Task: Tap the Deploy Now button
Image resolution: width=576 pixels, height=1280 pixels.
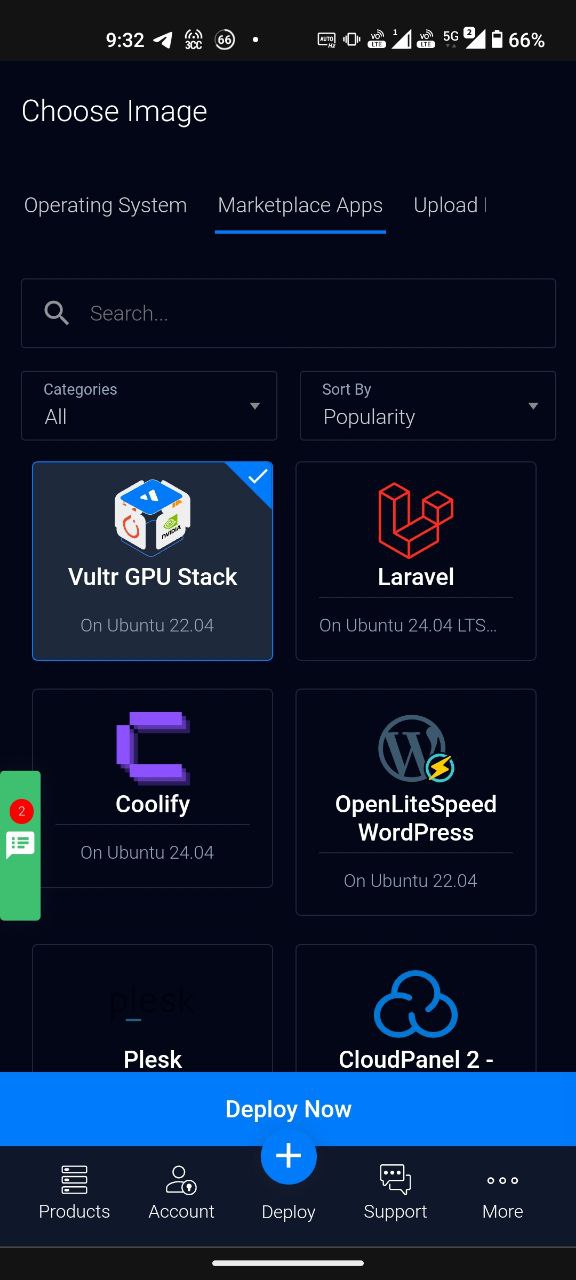Action: [x=288, y=1109]
